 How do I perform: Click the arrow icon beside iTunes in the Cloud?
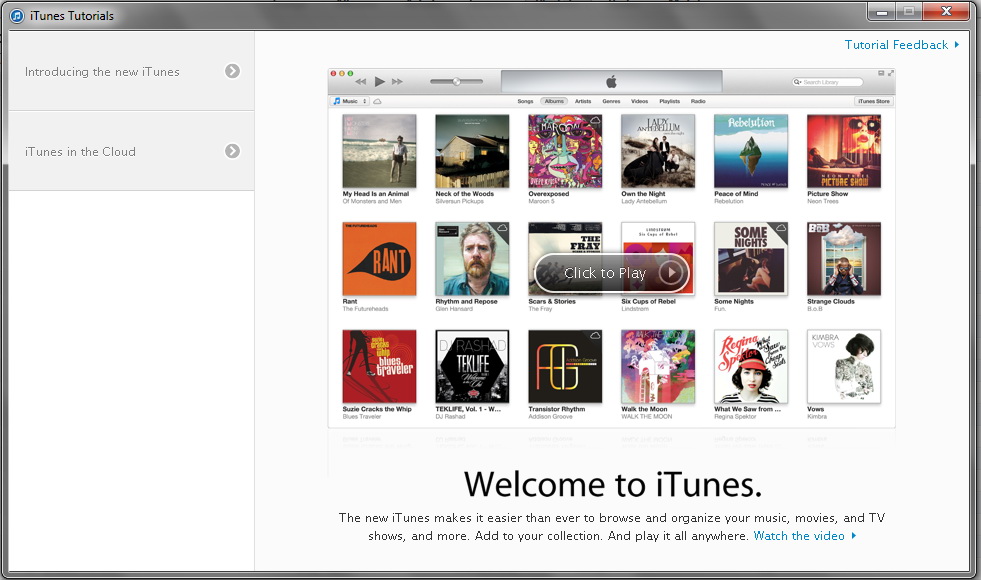pos(232,151)
